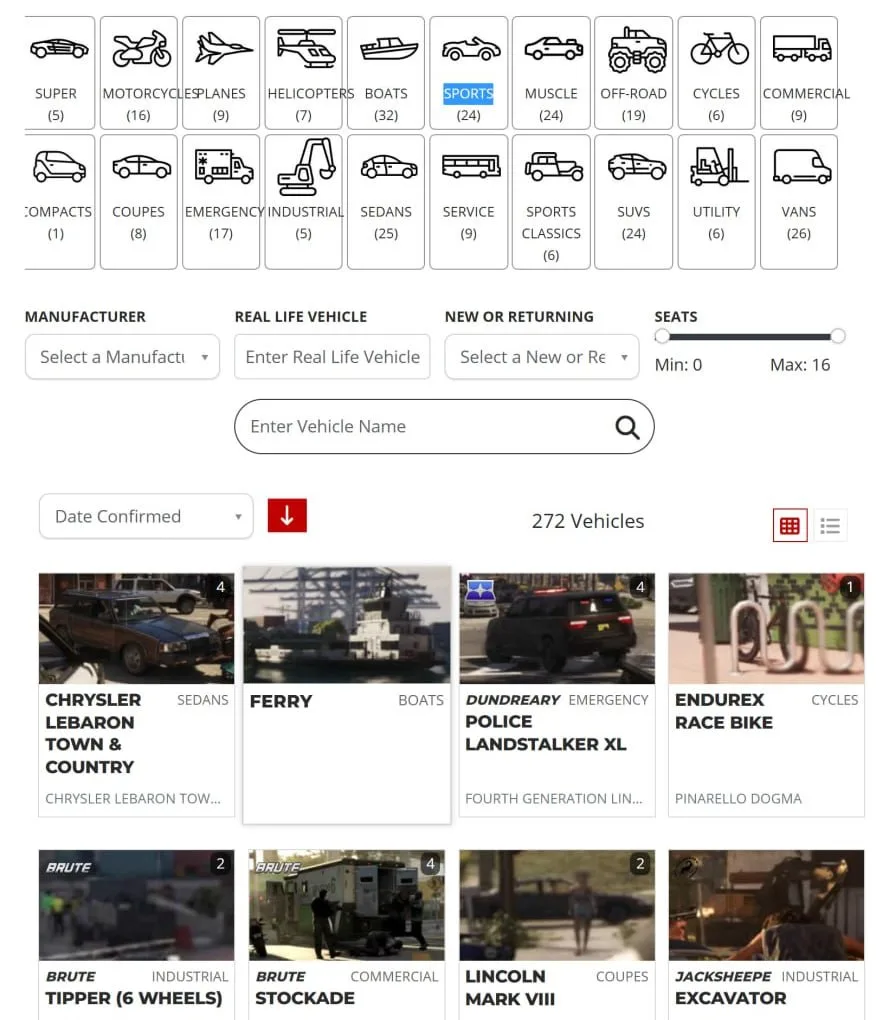
Task: Open POLICE LANDSTALKER XL title link
Action: (546, 733)
